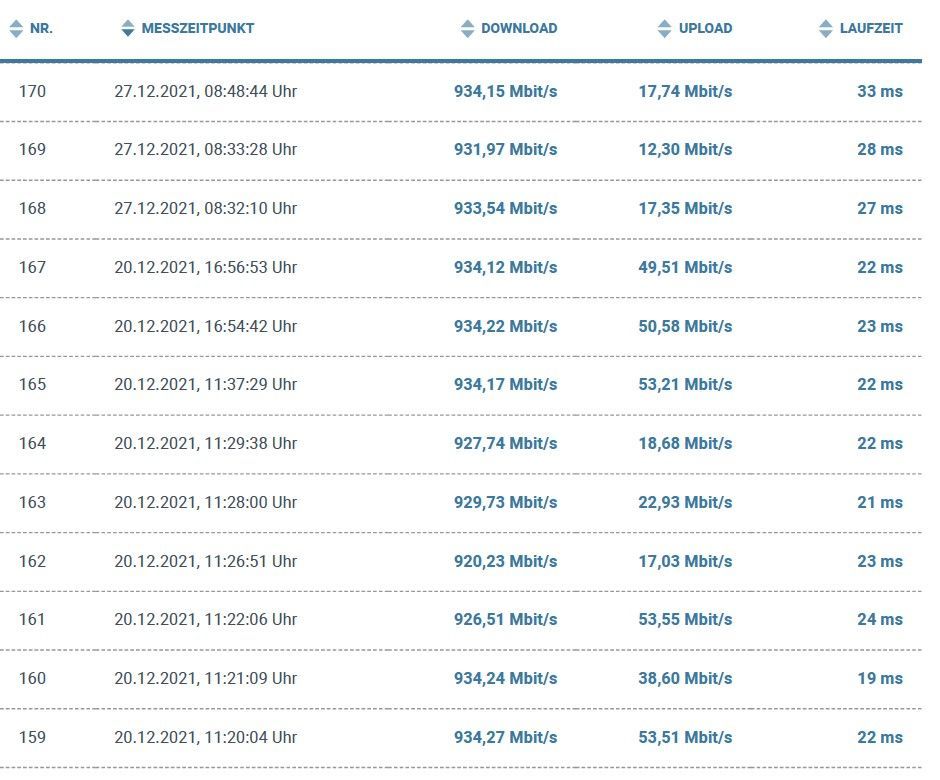Image resolution: width=940 pixels, height=780 pixels.
Task: Click the sort arrows beside DOWNLOAD
Action: [467, 29]
